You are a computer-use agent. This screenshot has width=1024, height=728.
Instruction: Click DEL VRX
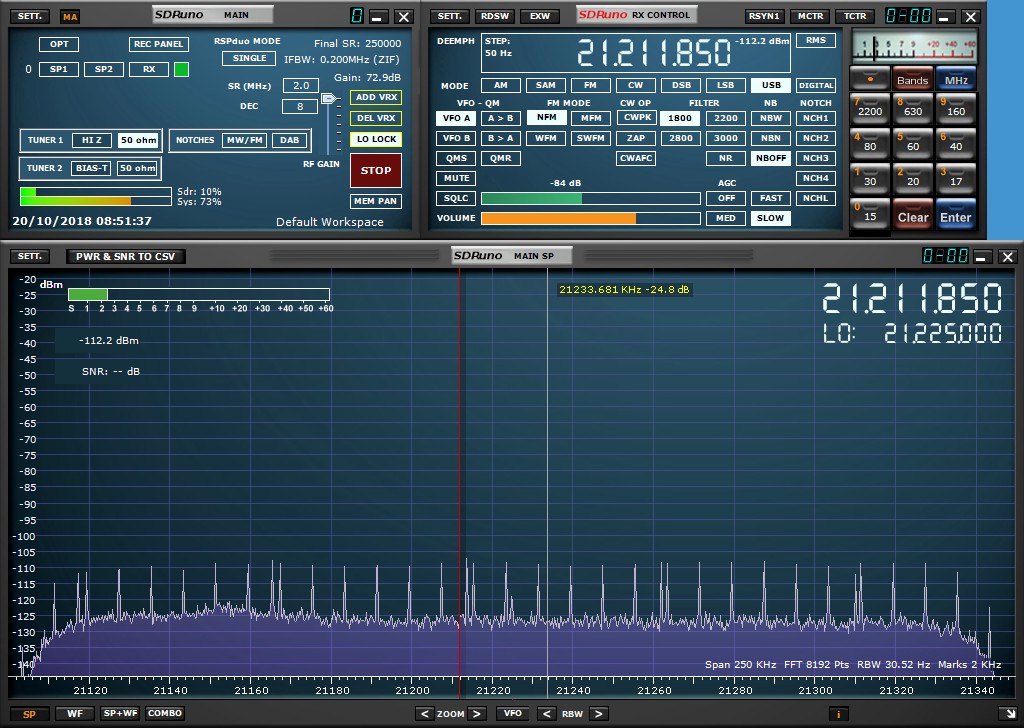click(x=376, y=118)
